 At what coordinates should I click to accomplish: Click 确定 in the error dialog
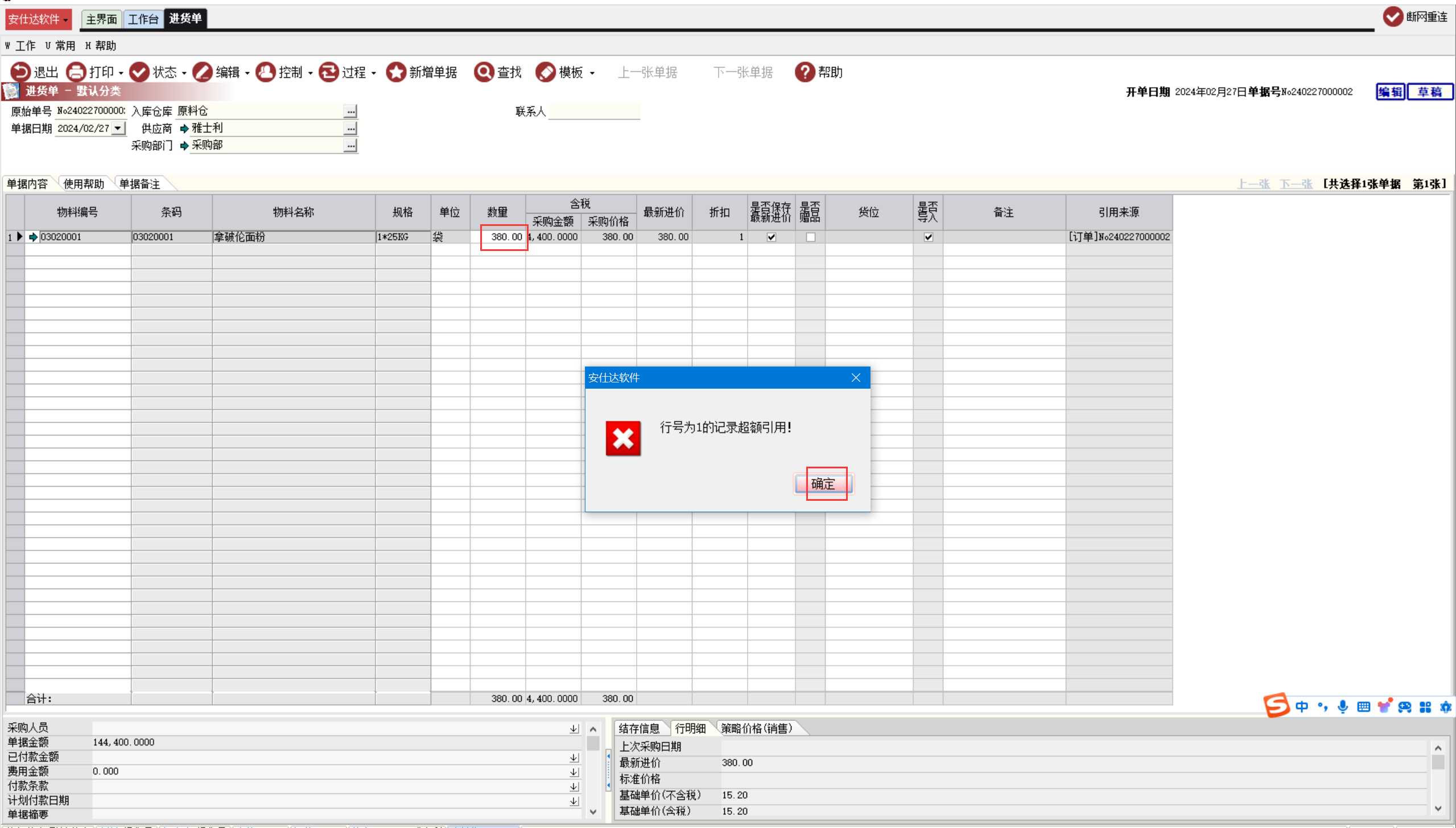point(823,484)
